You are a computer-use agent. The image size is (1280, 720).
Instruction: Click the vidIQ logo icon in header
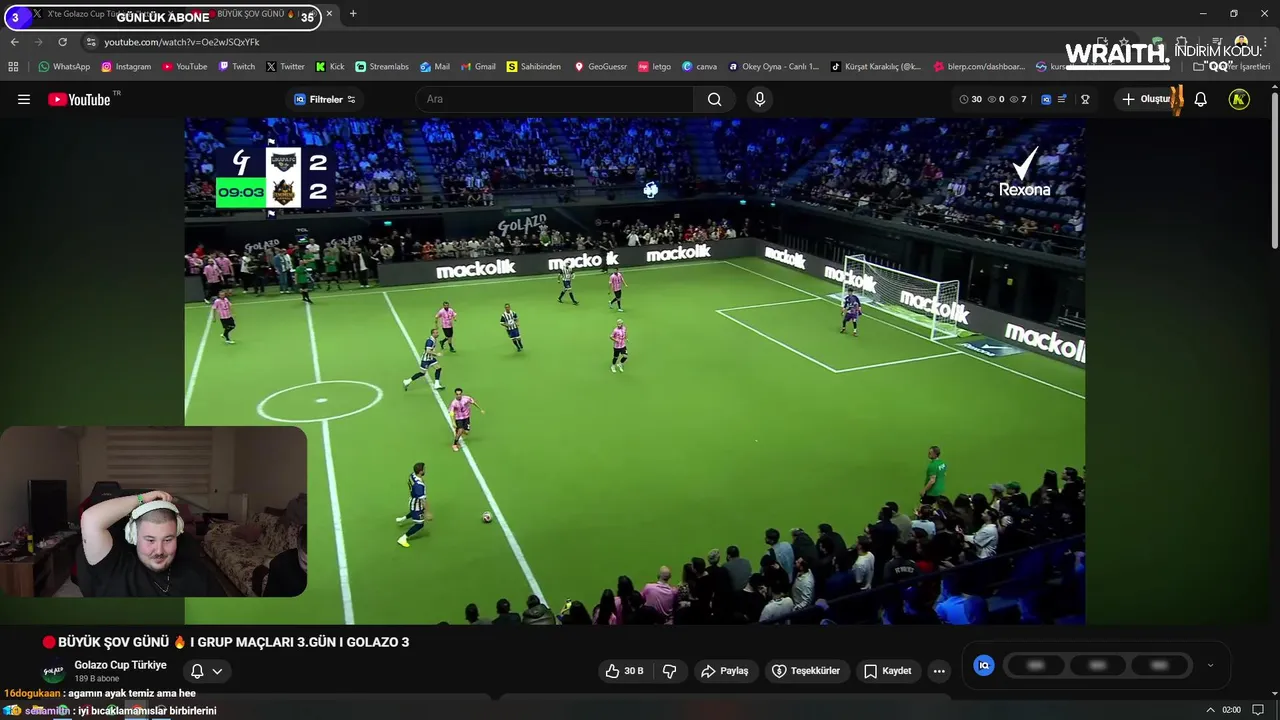pyautogui.click(x=1046, y=99)
